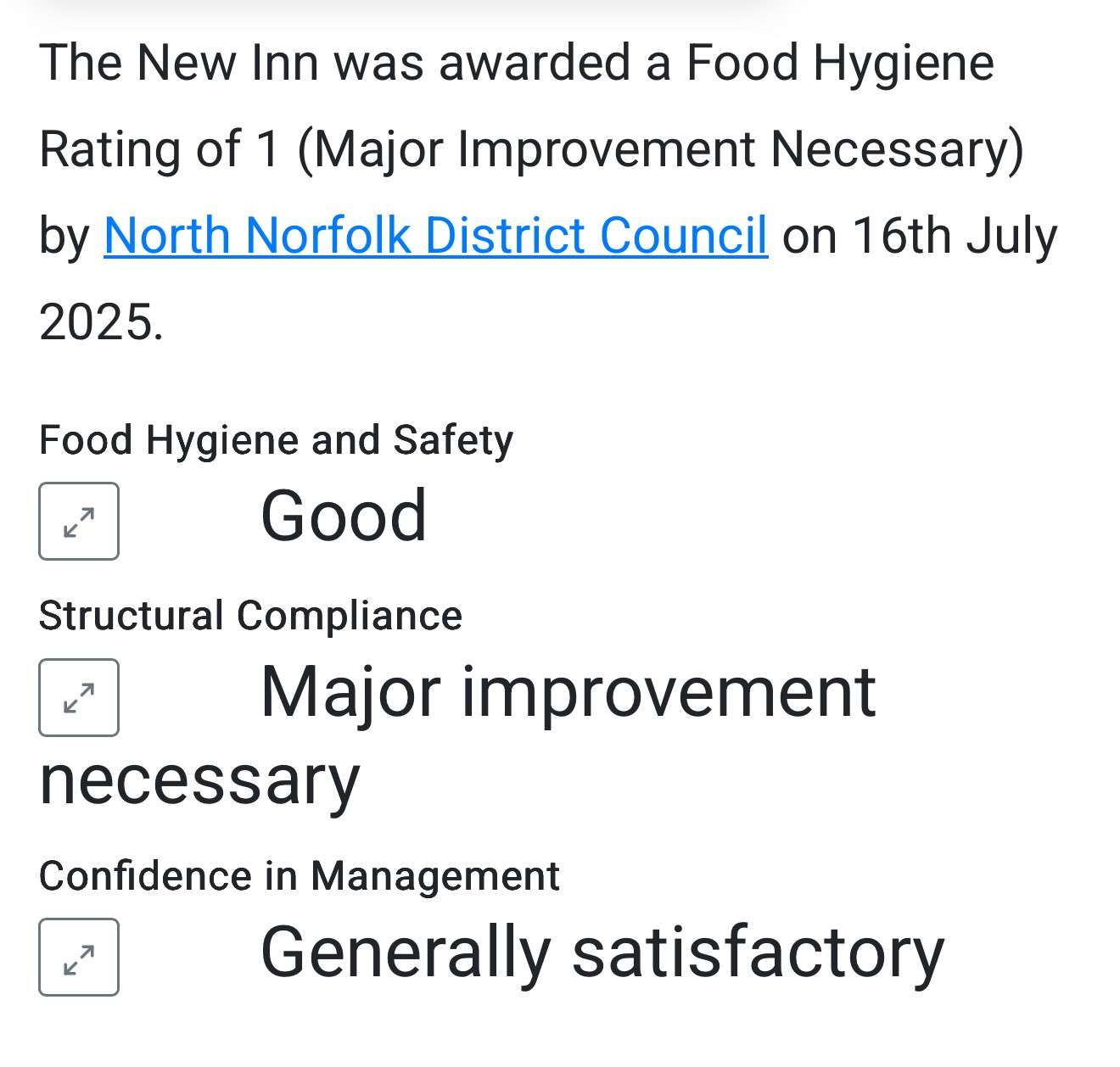Image resolution: width=1120 pixels, height=1067 pixels.
Task: Open the North Norfolk District Council link
Action: (435, 235)
